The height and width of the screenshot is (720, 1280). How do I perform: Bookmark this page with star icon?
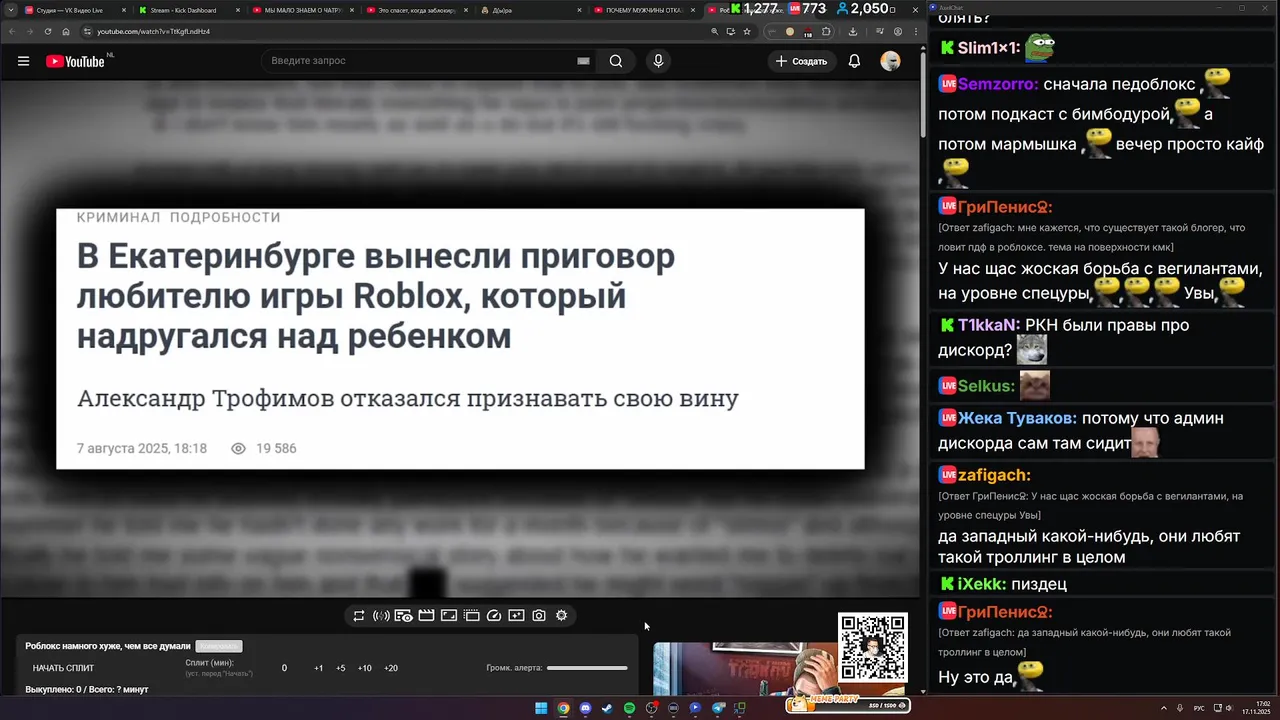pos(747,31)
